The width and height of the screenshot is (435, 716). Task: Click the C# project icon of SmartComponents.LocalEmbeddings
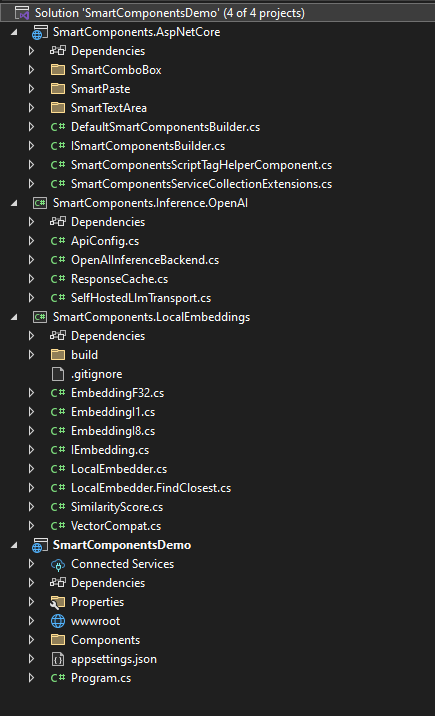[40, 317]
